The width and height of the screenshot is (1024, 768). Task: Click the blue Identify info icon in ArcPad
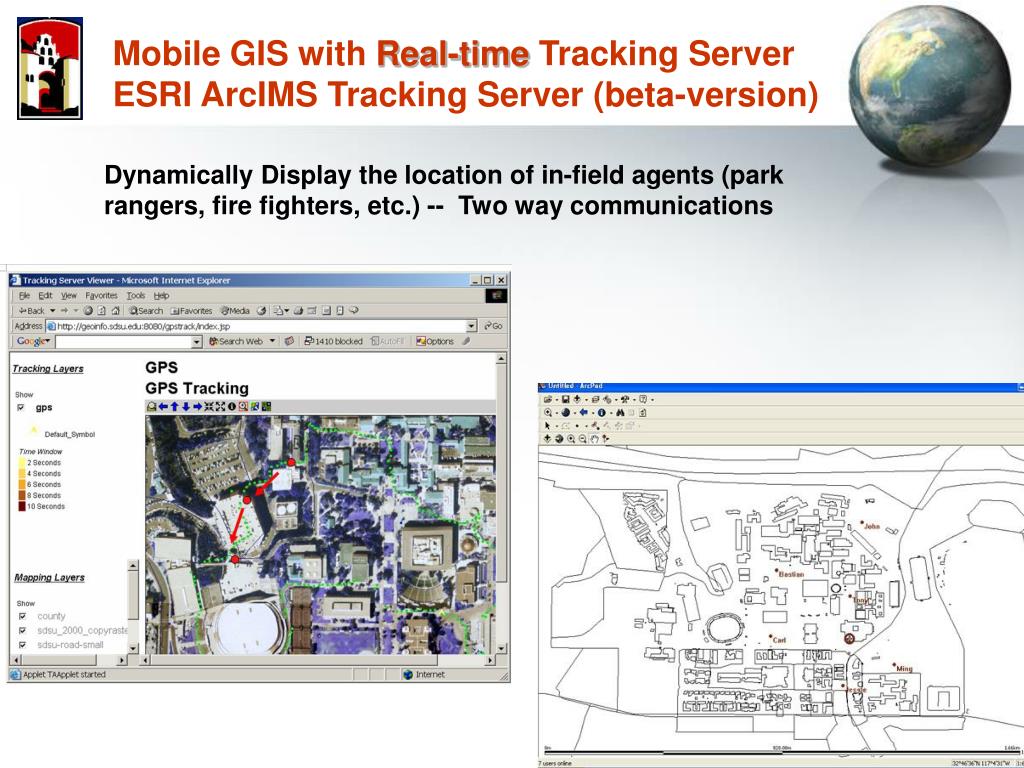pos(601,413)
